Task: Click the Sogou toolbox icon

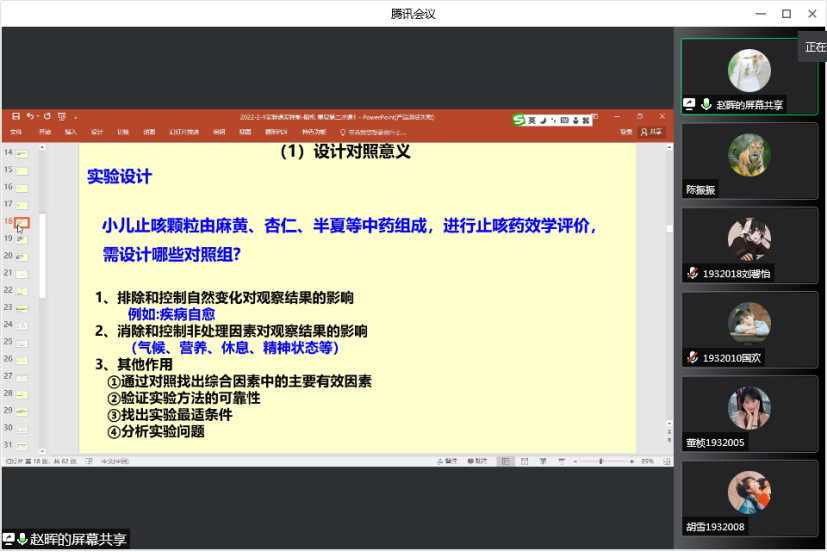Action: coord(585,121)
